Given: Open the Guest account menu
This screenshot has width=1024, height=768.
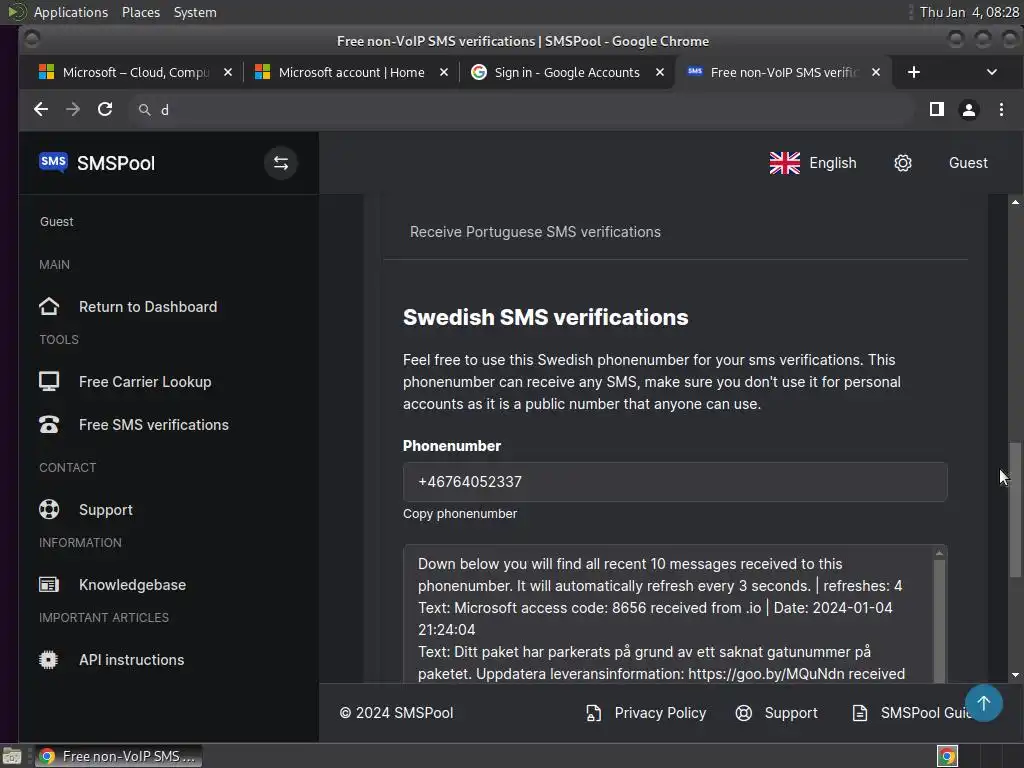Looking at the screenshot, I should (x=967, y=163).
